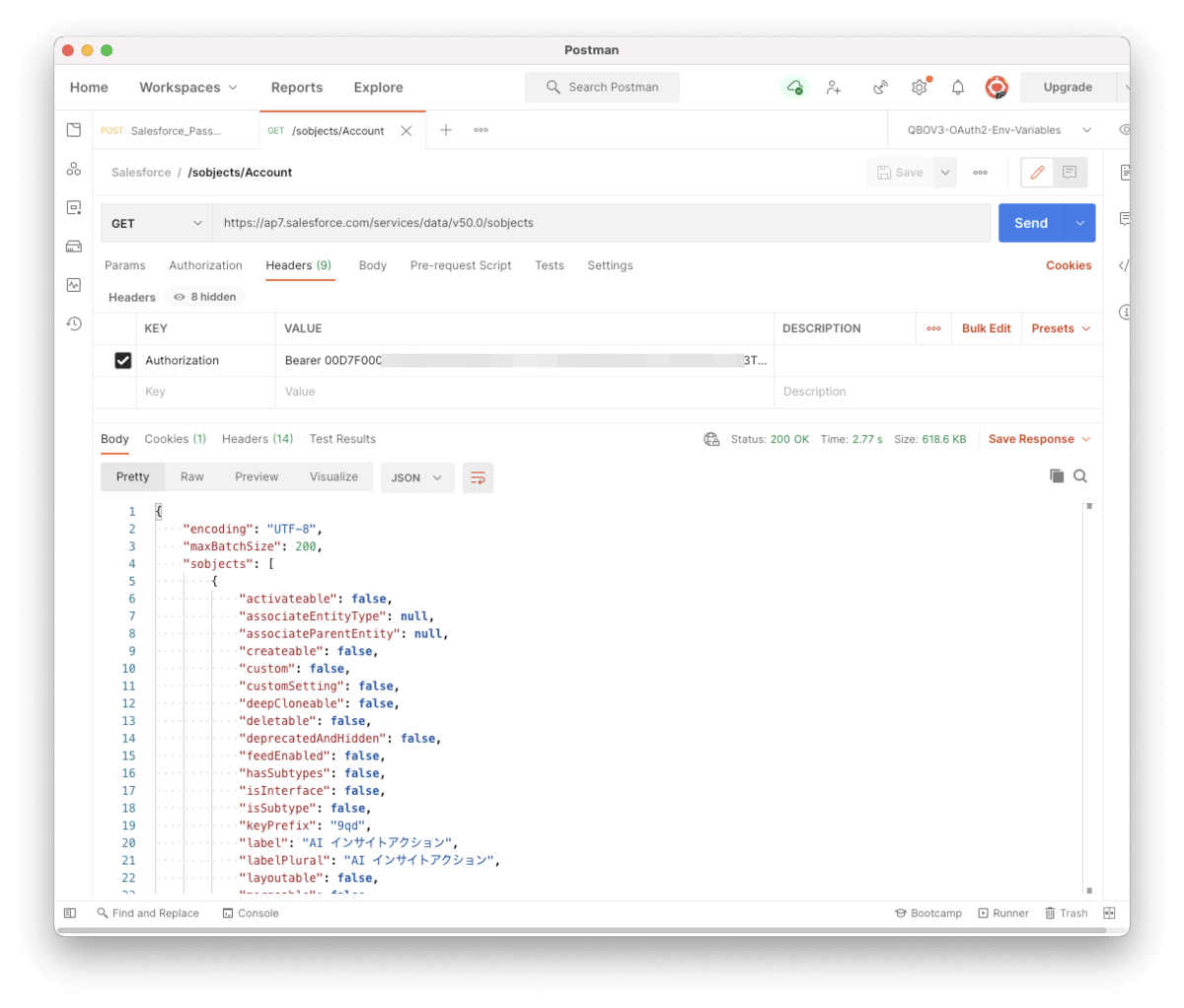This screenshot has height=1008, width=1184.
Task: Click the Upgrade button
Action: pos(1068,87)
